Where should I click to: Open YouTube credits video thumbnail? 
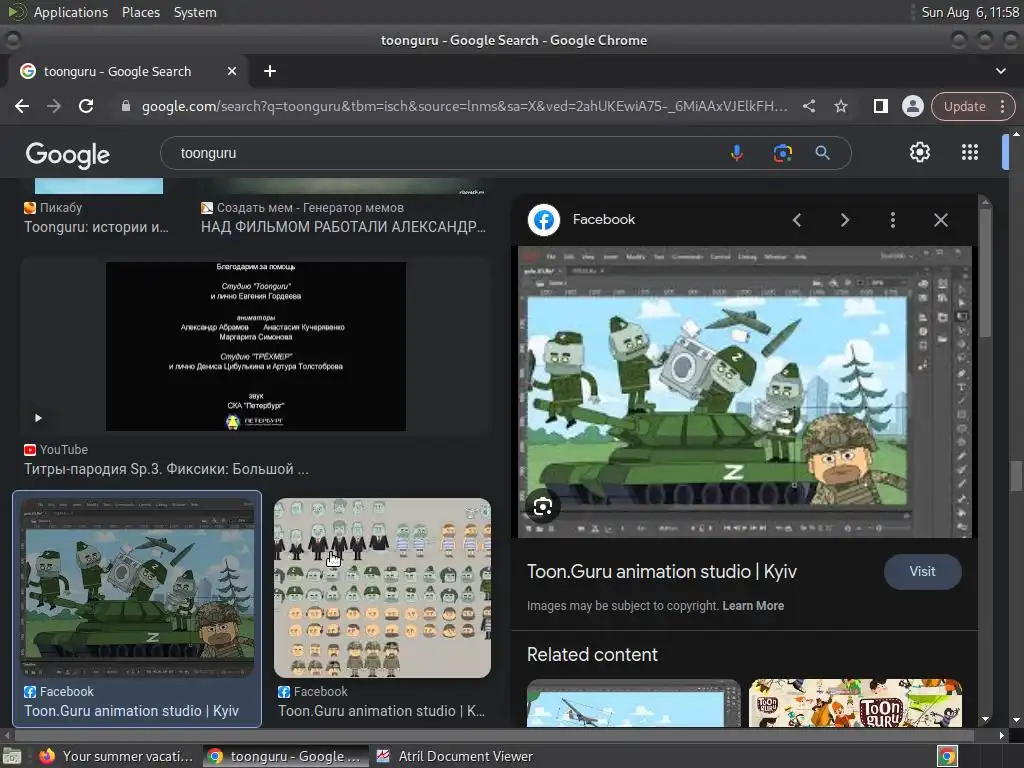click(255, 346)
